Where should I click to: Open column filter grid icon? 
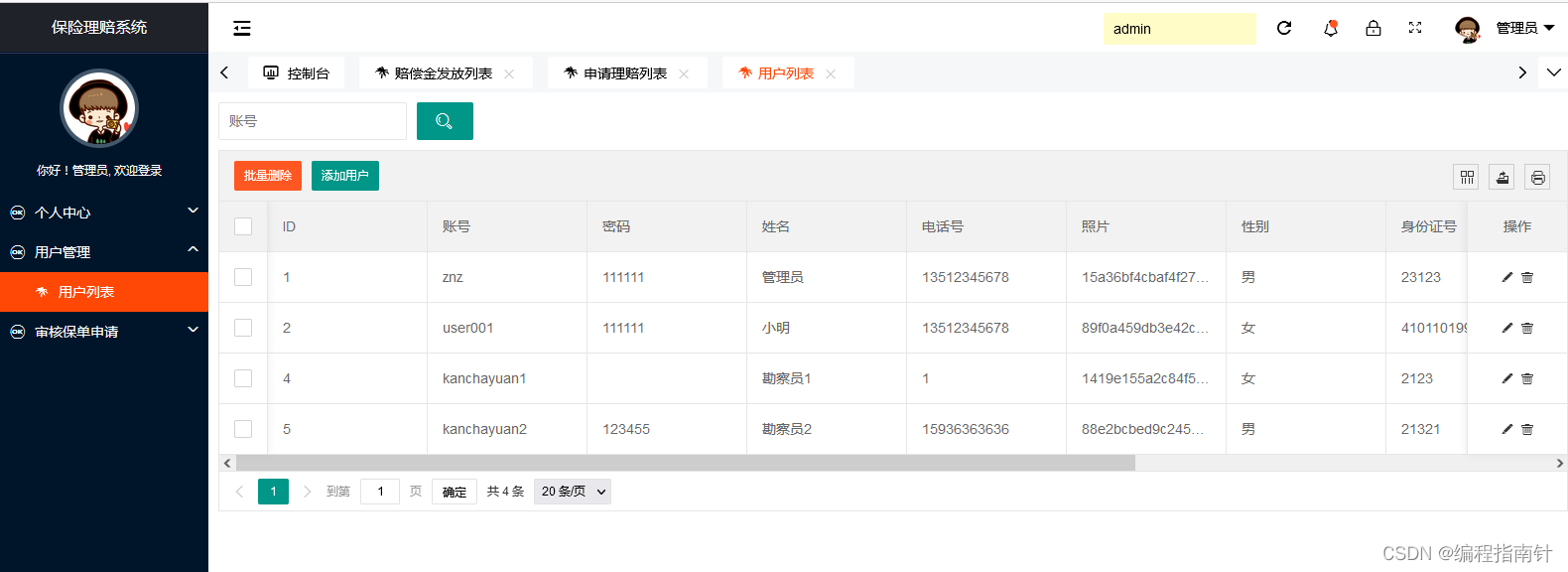(x=1467, y=177)
